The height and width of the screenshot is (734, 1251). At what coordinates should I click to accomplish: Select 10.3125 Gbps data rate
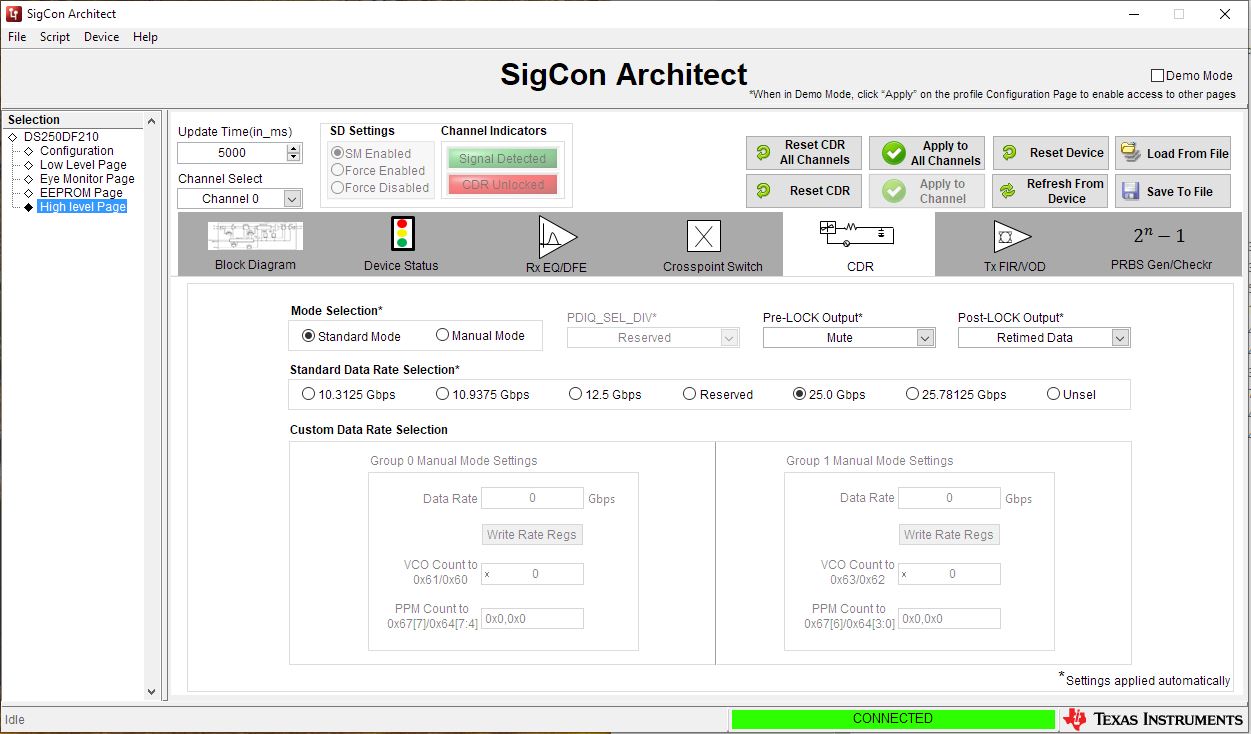308,394
